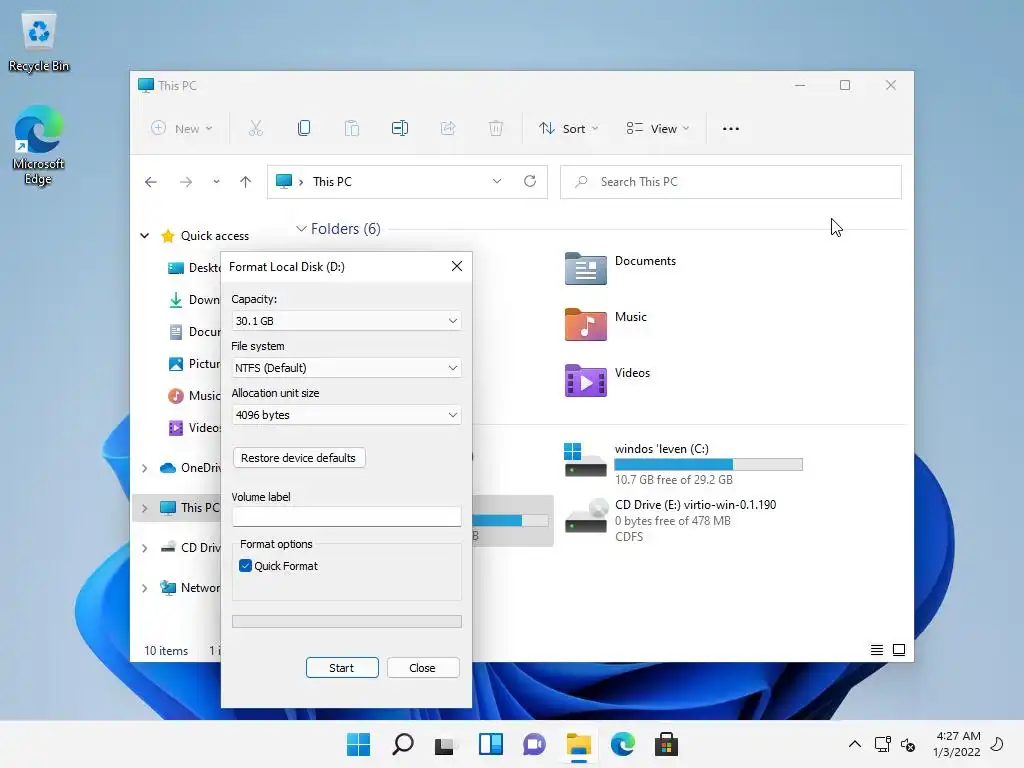
Task: Close Format dialog with X
Action: [457, 266]
